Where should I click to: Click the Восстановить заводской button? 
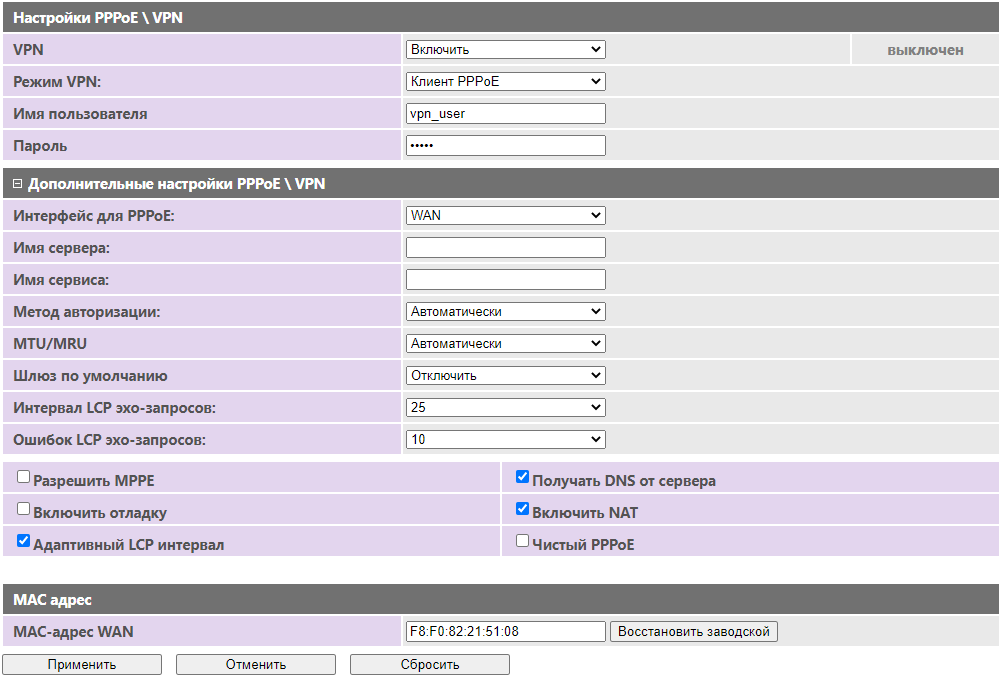coord(694,632)
